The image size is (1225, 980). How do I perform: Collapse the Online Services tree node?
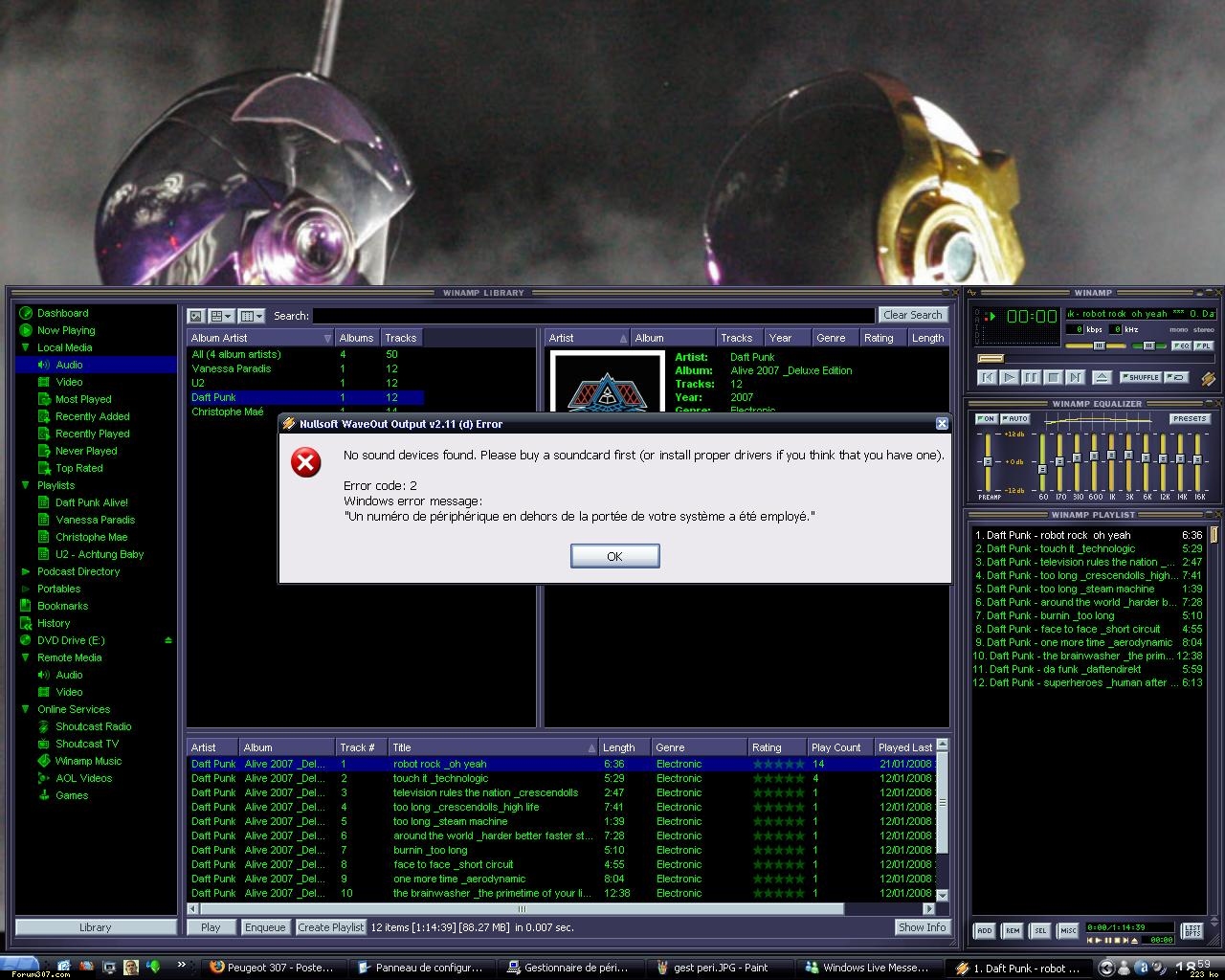[26, 709]
